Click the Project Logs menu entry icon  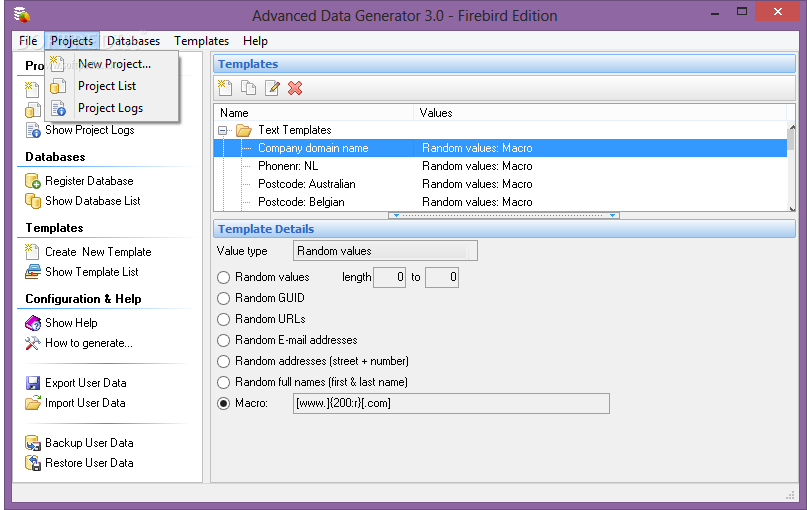(58, 108)
